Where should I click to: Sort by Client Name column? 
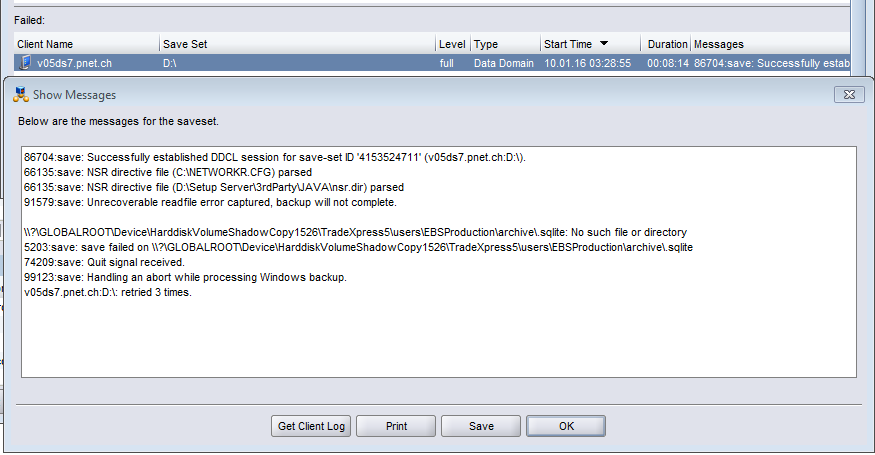click(45, 44)
